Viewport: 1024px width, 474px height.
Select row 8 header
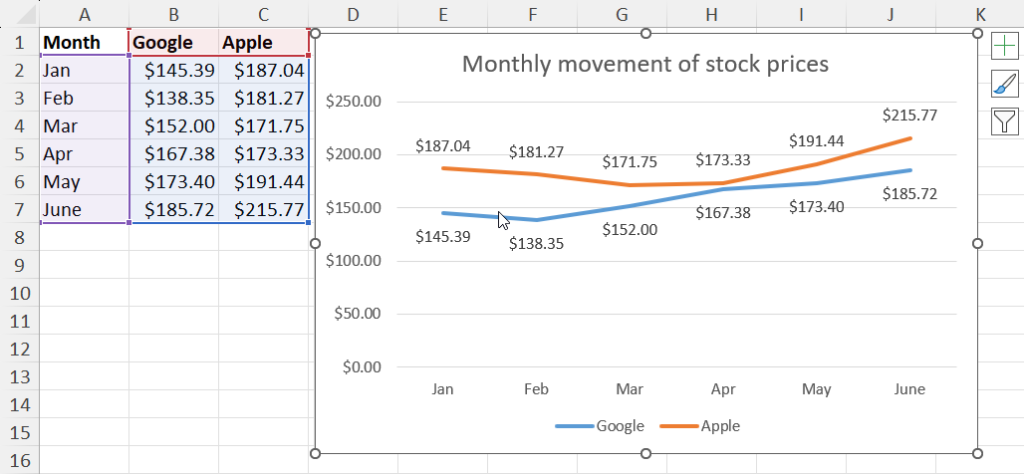pyautogui.click(x=20, y=238)
